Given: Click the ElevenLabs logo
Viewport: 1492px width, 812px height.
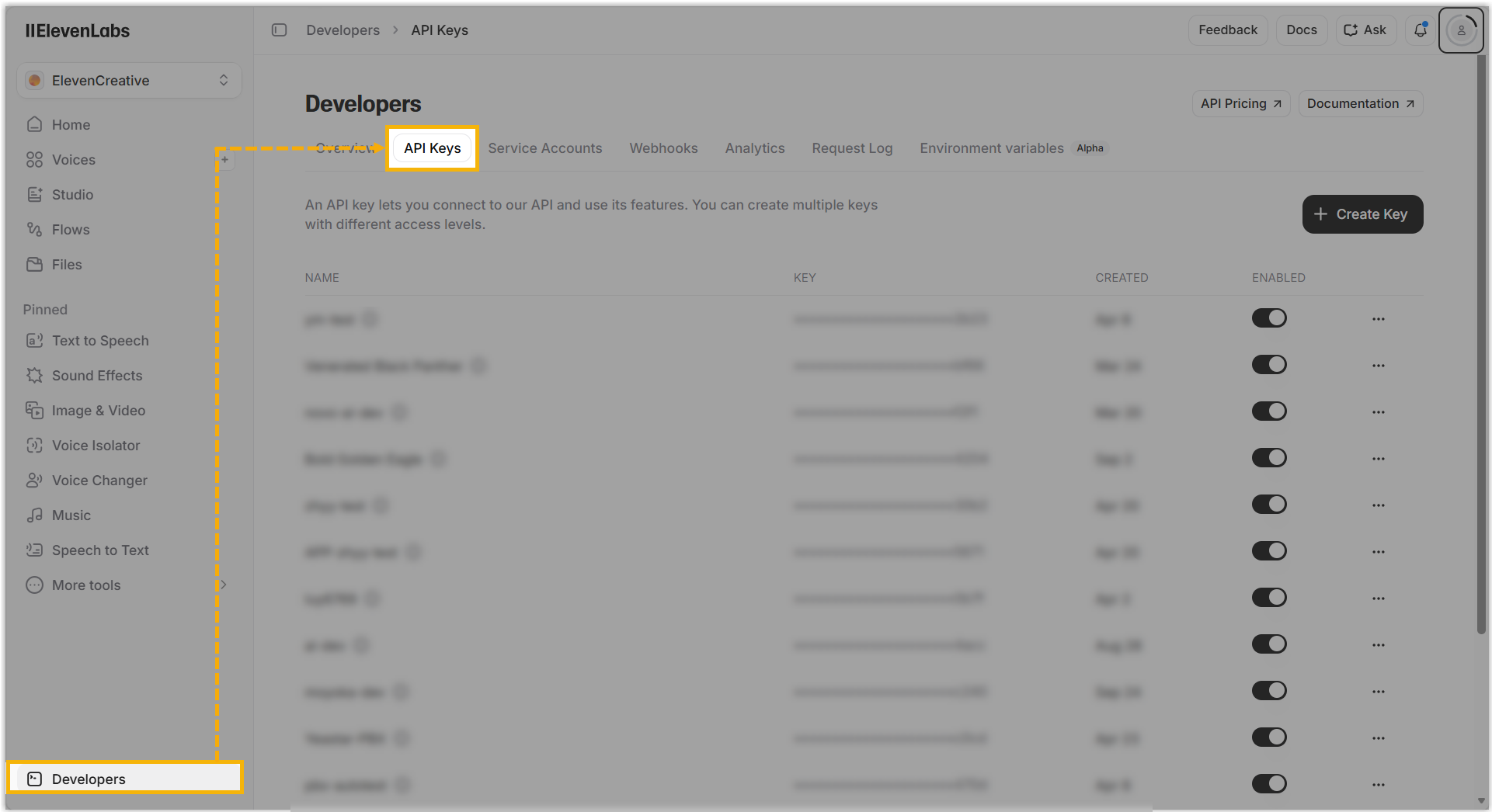Looking at the screenshot, I should [x=77, y=30].
